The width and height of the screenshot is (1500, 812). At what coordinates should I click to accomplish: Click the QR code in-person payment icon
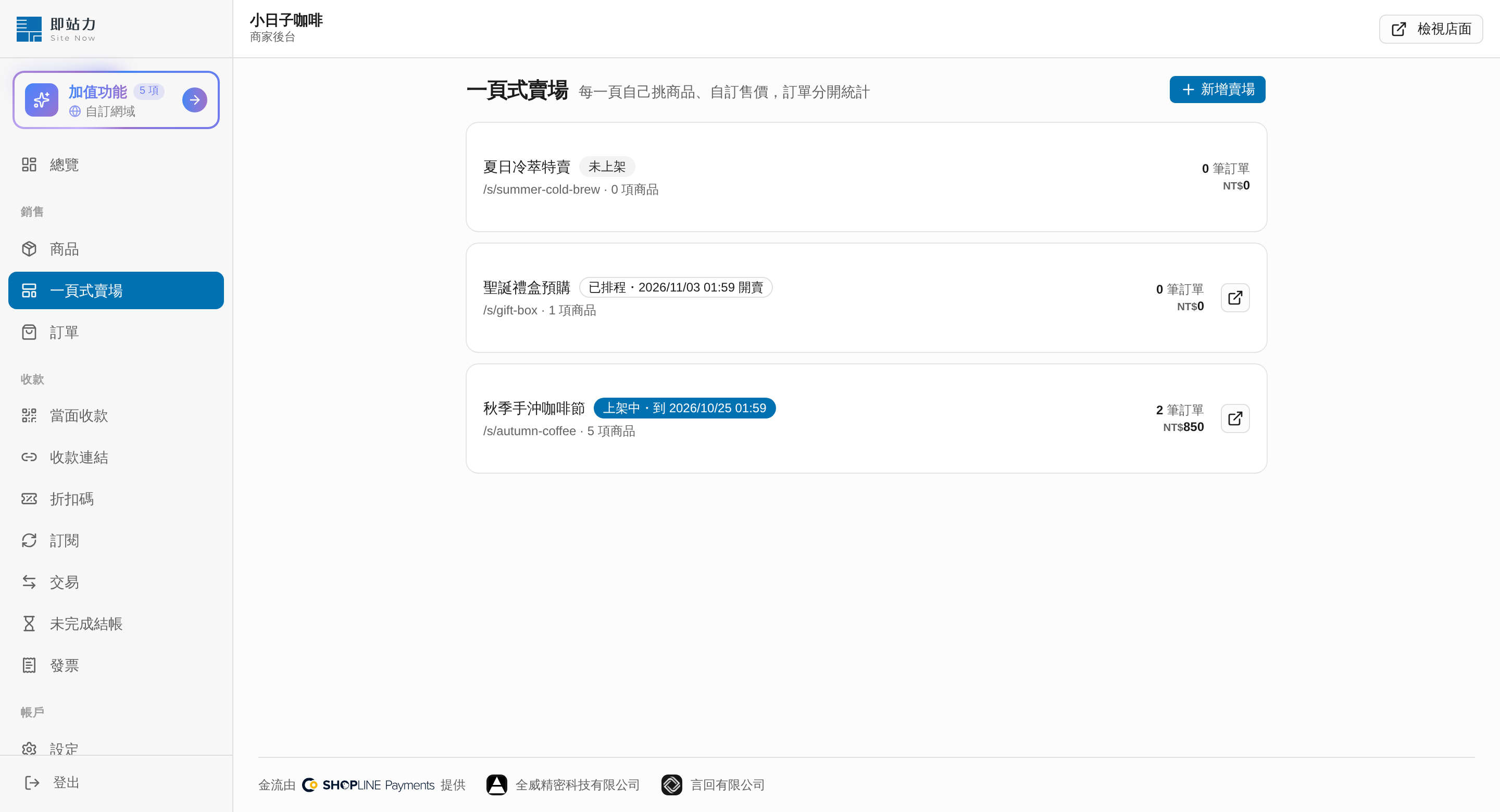coord(29,415)
